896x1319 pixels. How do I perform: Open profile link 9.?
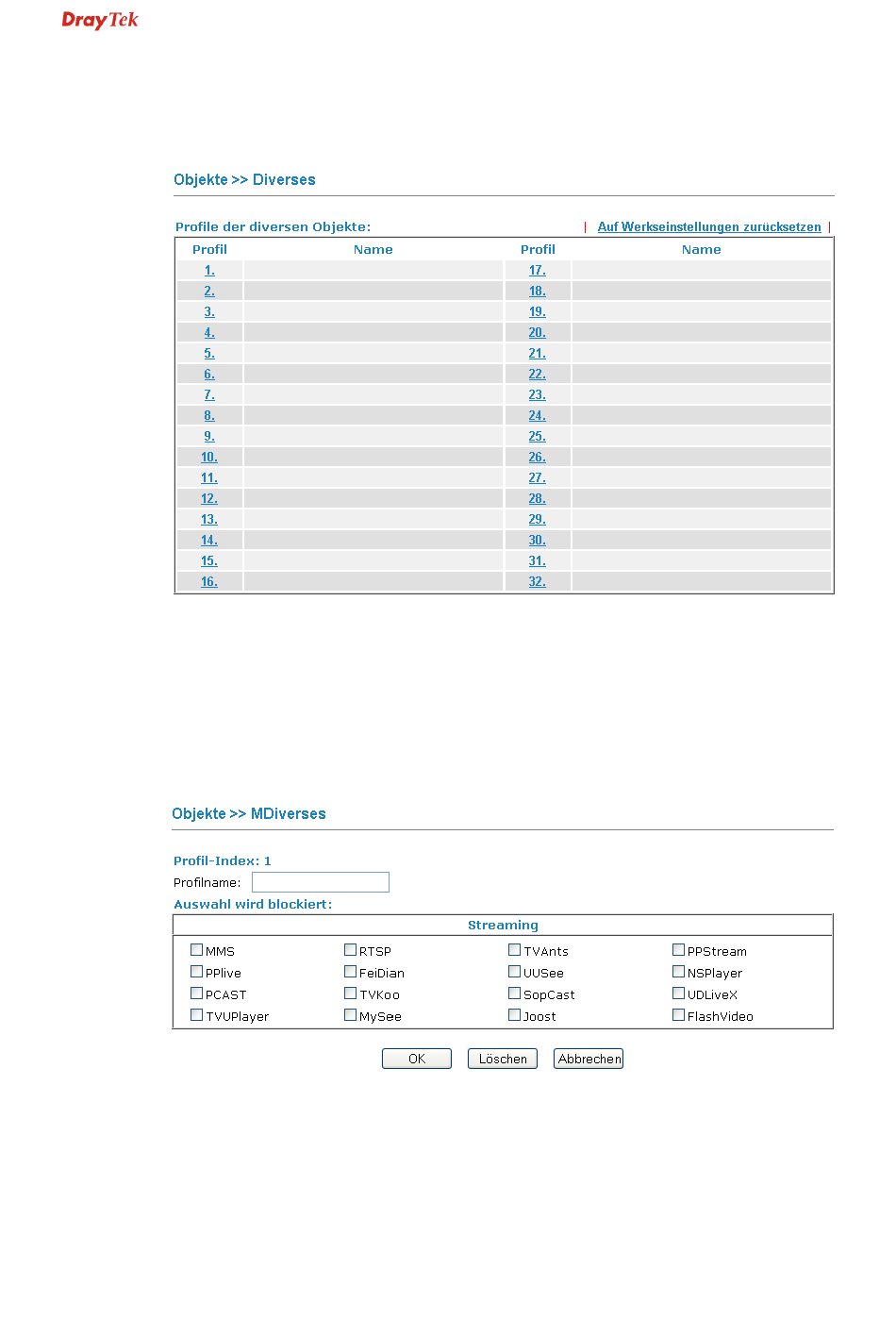click(209, 437)
